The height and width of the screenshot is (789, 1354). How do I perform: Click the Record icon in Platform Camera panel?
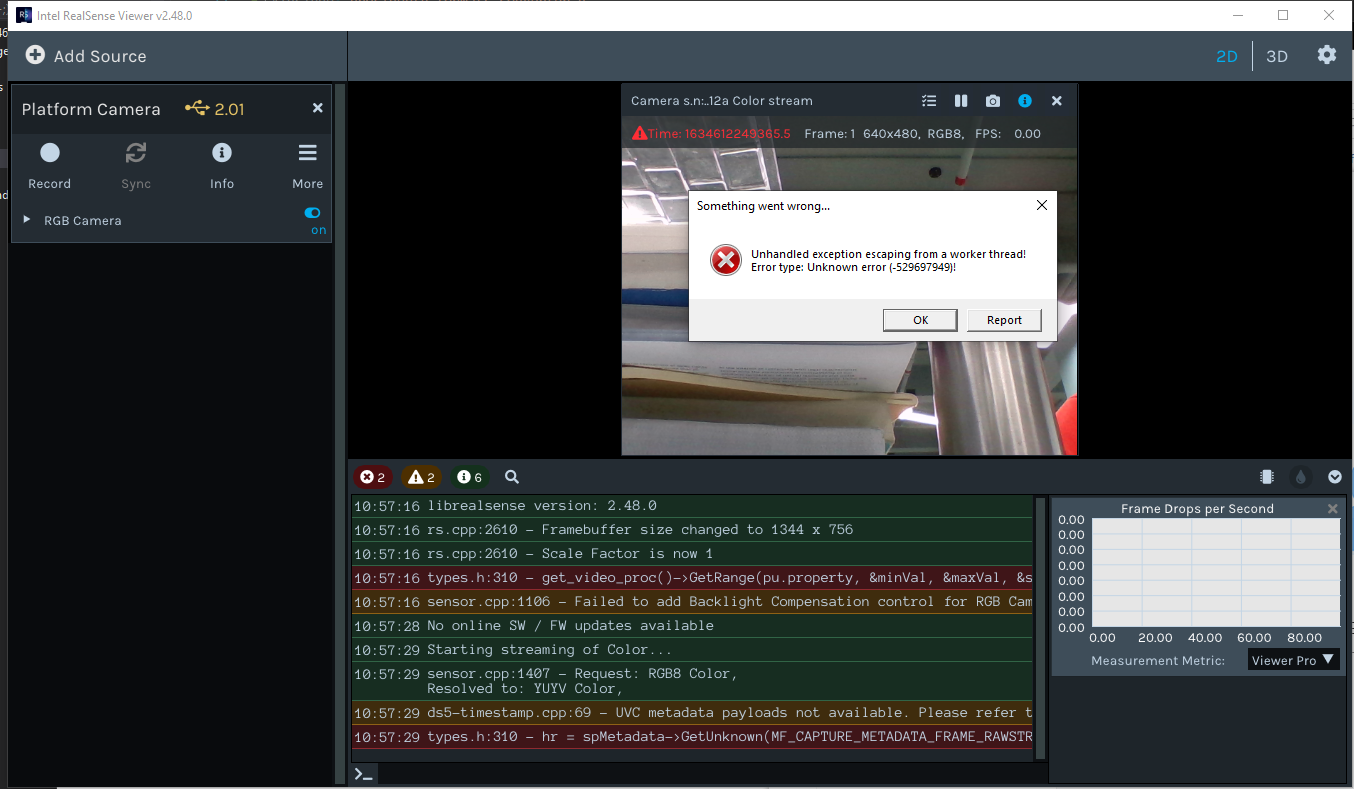[49, 152]
